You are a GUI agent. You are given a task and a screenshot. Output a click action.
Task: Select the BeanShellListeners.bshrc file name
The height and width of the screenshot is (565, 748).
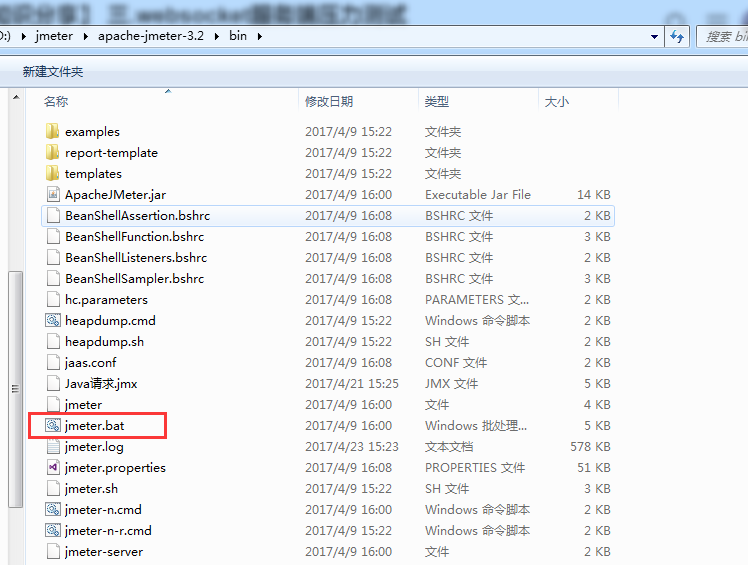point(136,258)
